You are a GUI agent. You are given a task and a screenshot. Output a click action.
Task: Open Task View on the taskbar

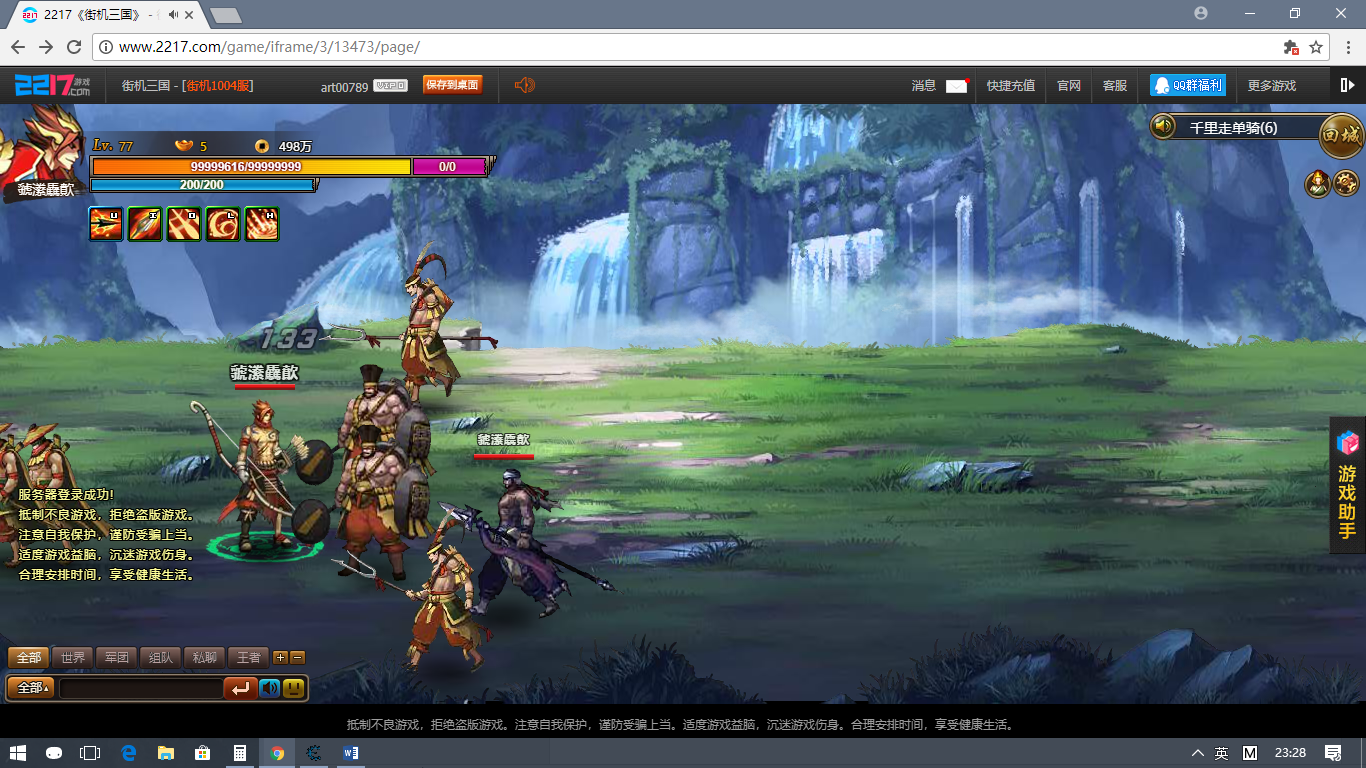90,753
